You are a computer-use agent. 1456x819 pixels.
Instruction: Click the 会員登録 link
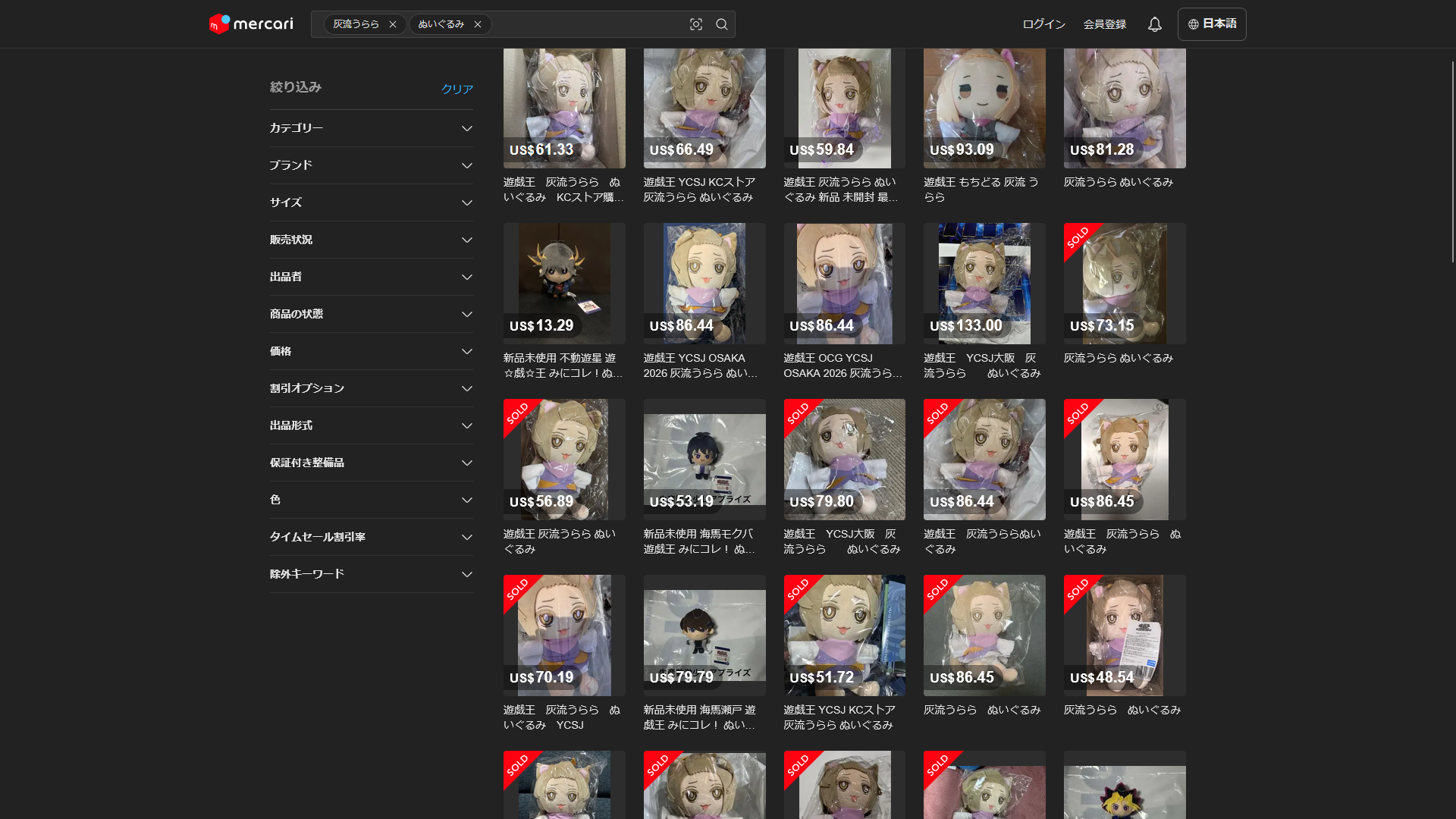1104,24
